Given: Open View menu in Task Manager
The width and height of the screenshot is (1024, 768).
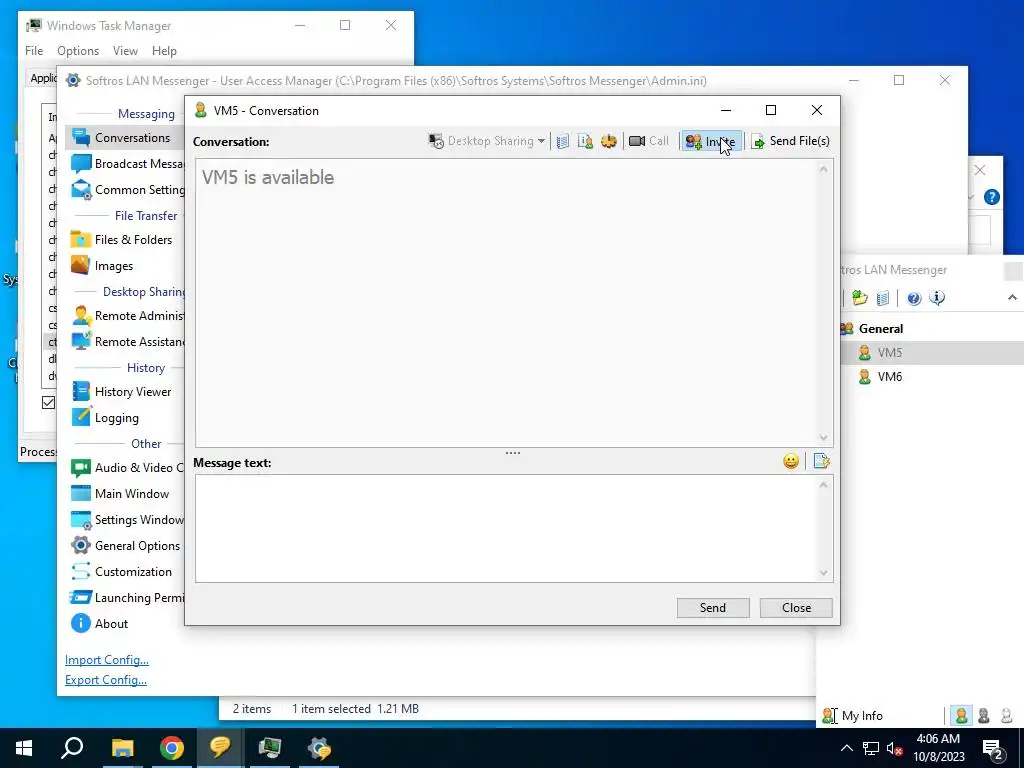Looking at the screenshot, I should [x=125, y=51].
